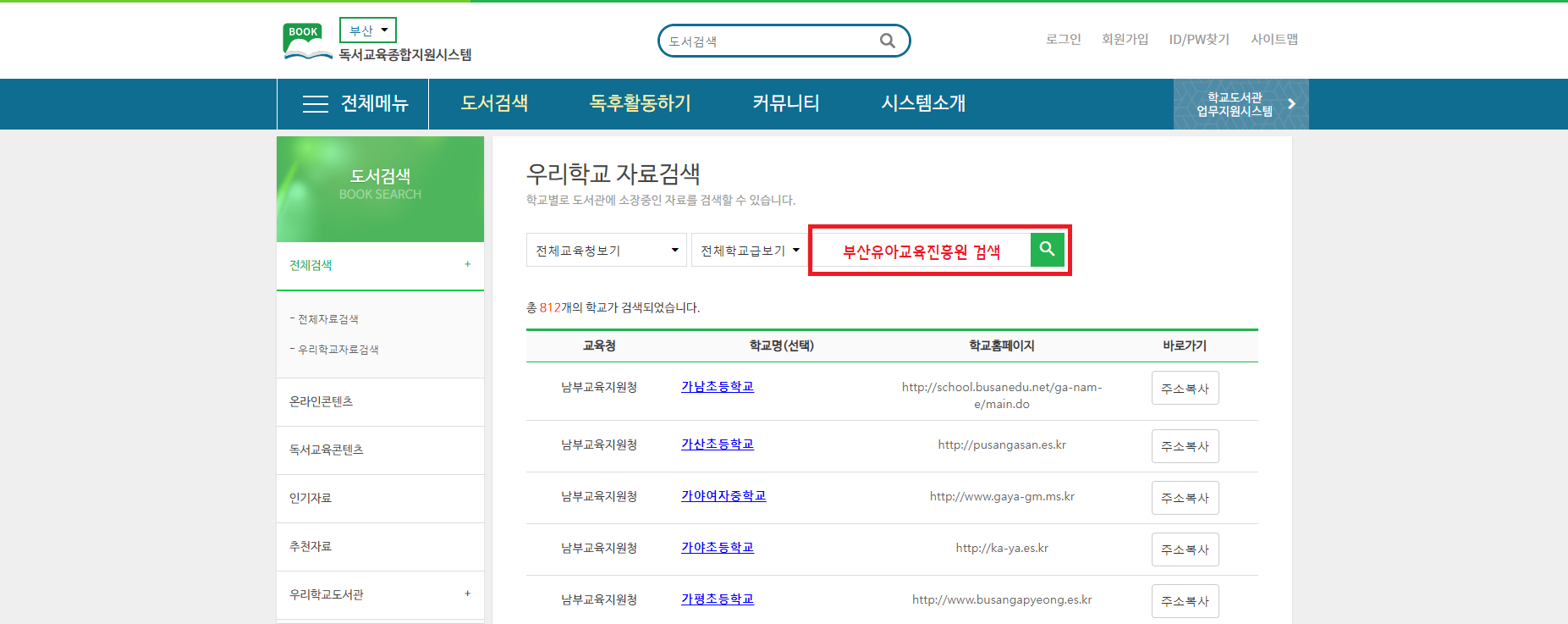Viewport: 1568px width, 624px height.
Task: Open the 커뮤니티 nav menu
Action: pos(786,103)
